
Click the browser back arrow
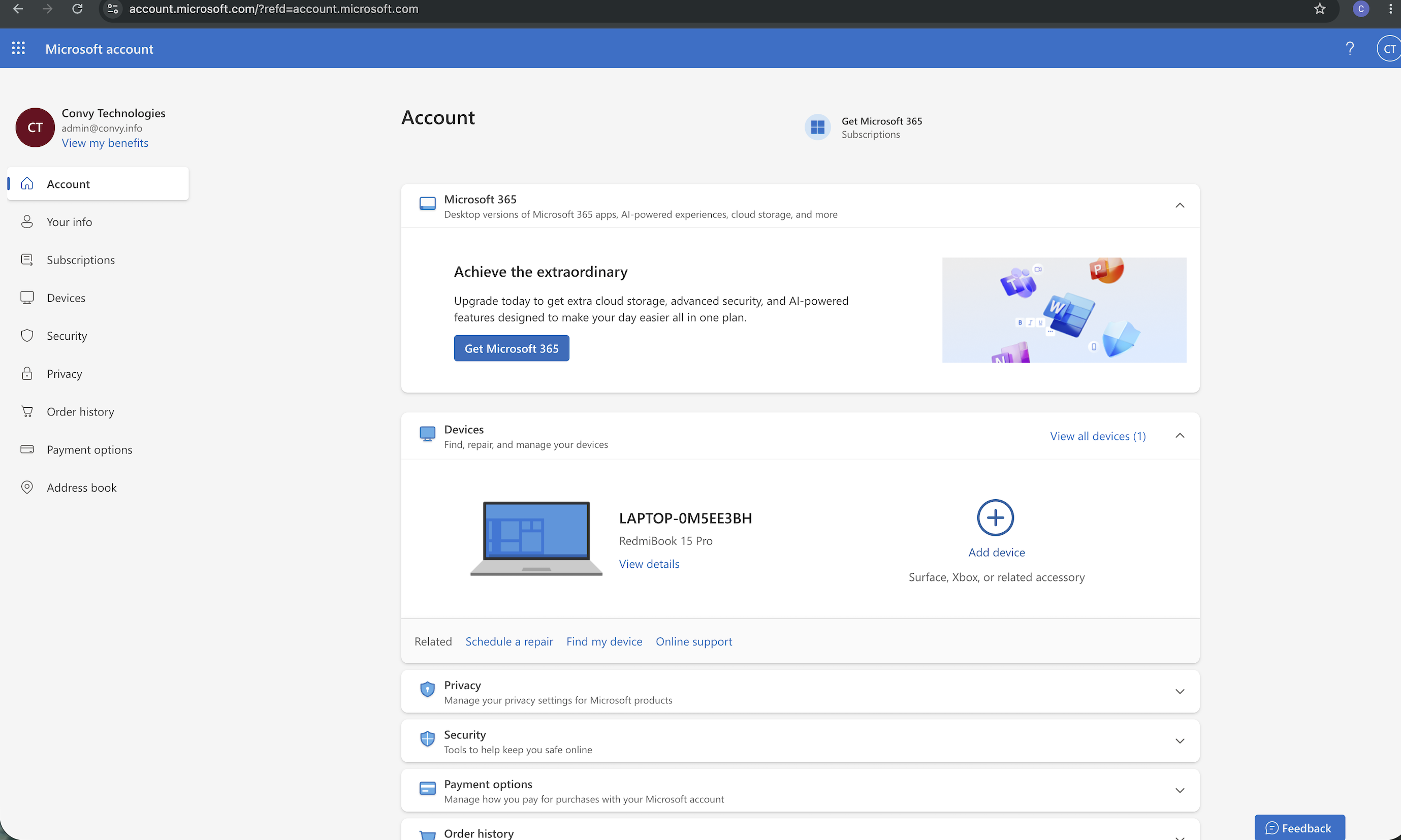(18, 9)
